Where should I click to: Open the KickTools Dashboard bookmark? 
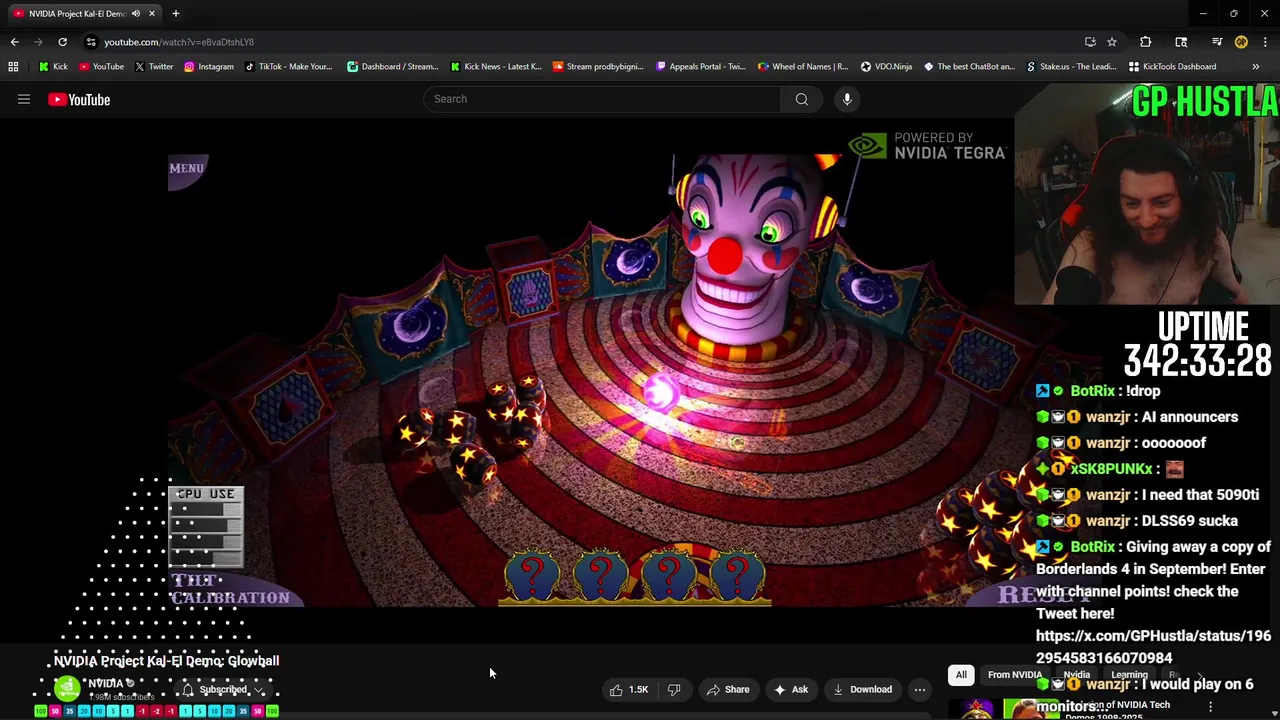(1172, 67)
